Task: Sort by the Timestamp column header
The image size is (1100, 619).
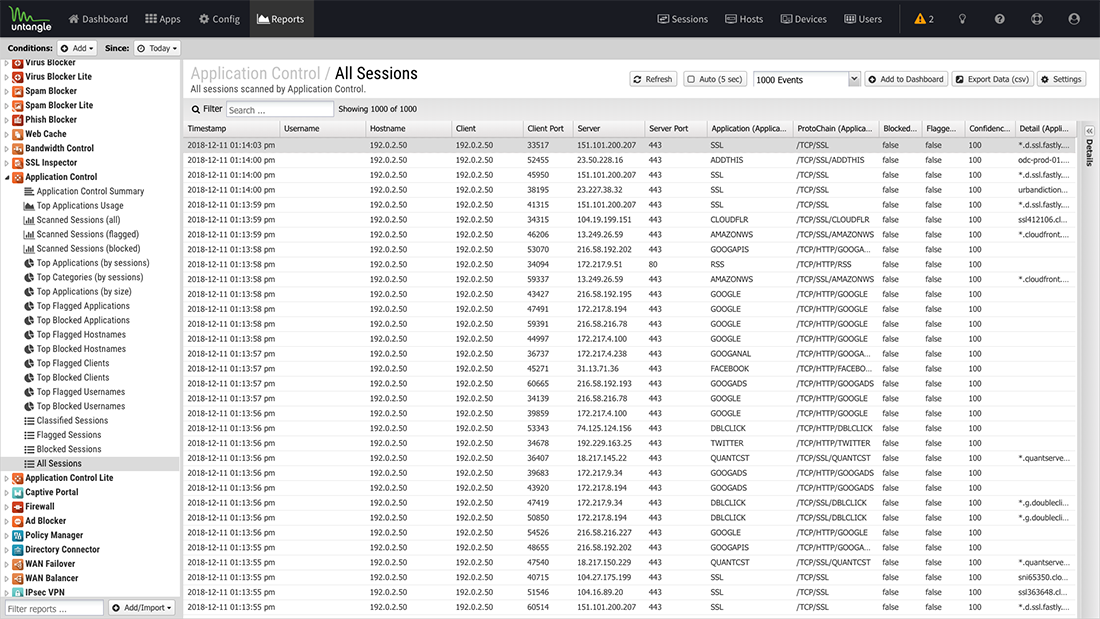Action: [232, 128]
